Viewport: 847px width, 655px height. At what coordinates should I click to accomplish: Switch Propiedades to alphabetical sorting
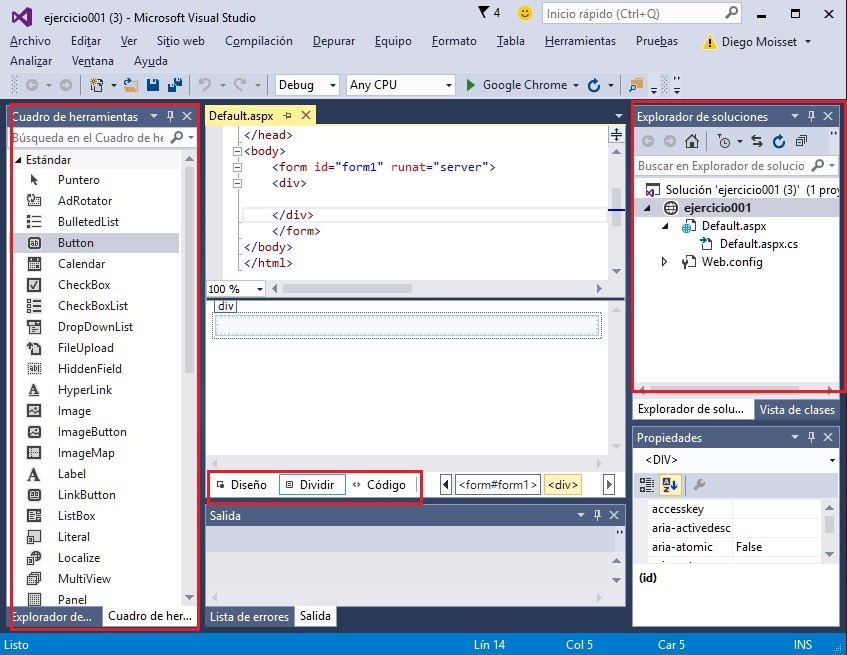(x=670, y=484)
